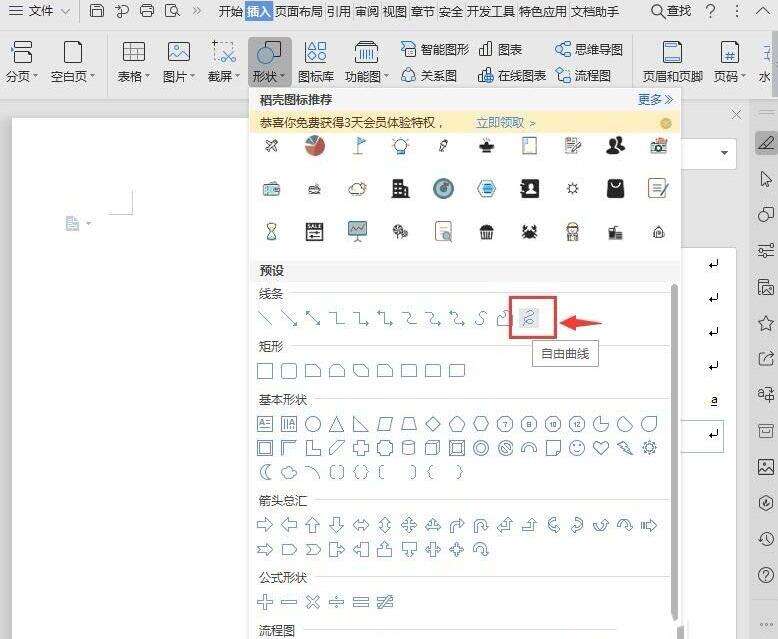The height and width of the screenshot is (639, 778).
Task: Select the right arrow shape
Action: [x=265, y=525]
